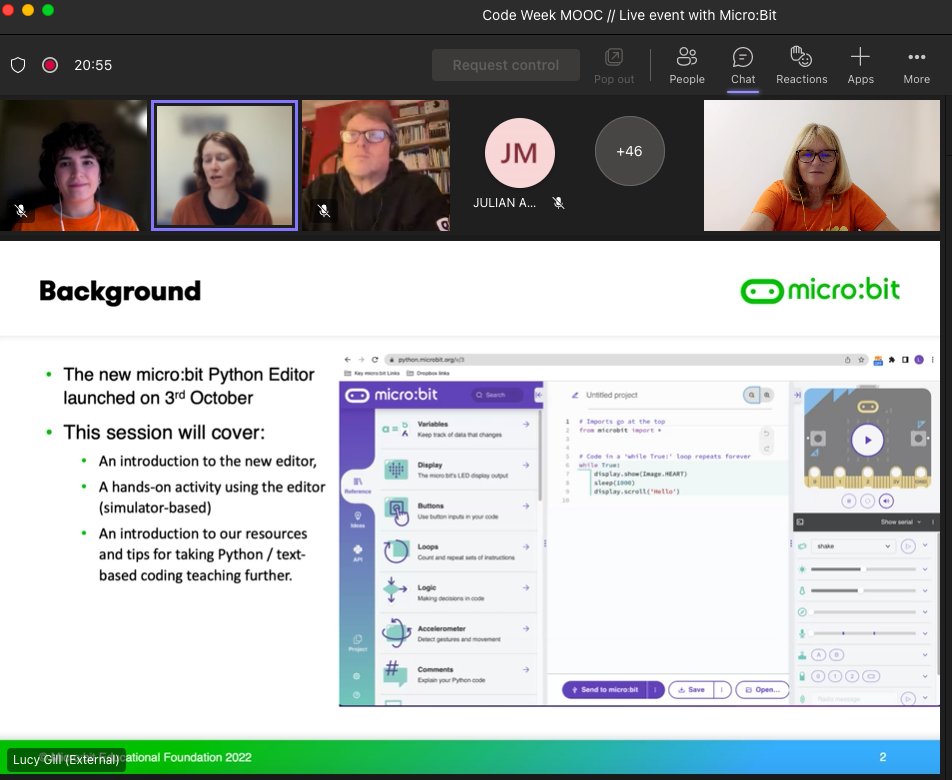The width and height of the screenshot is (952, 780).
Task: Click the light level slider in simulator
Action: (x=863, y=569)
